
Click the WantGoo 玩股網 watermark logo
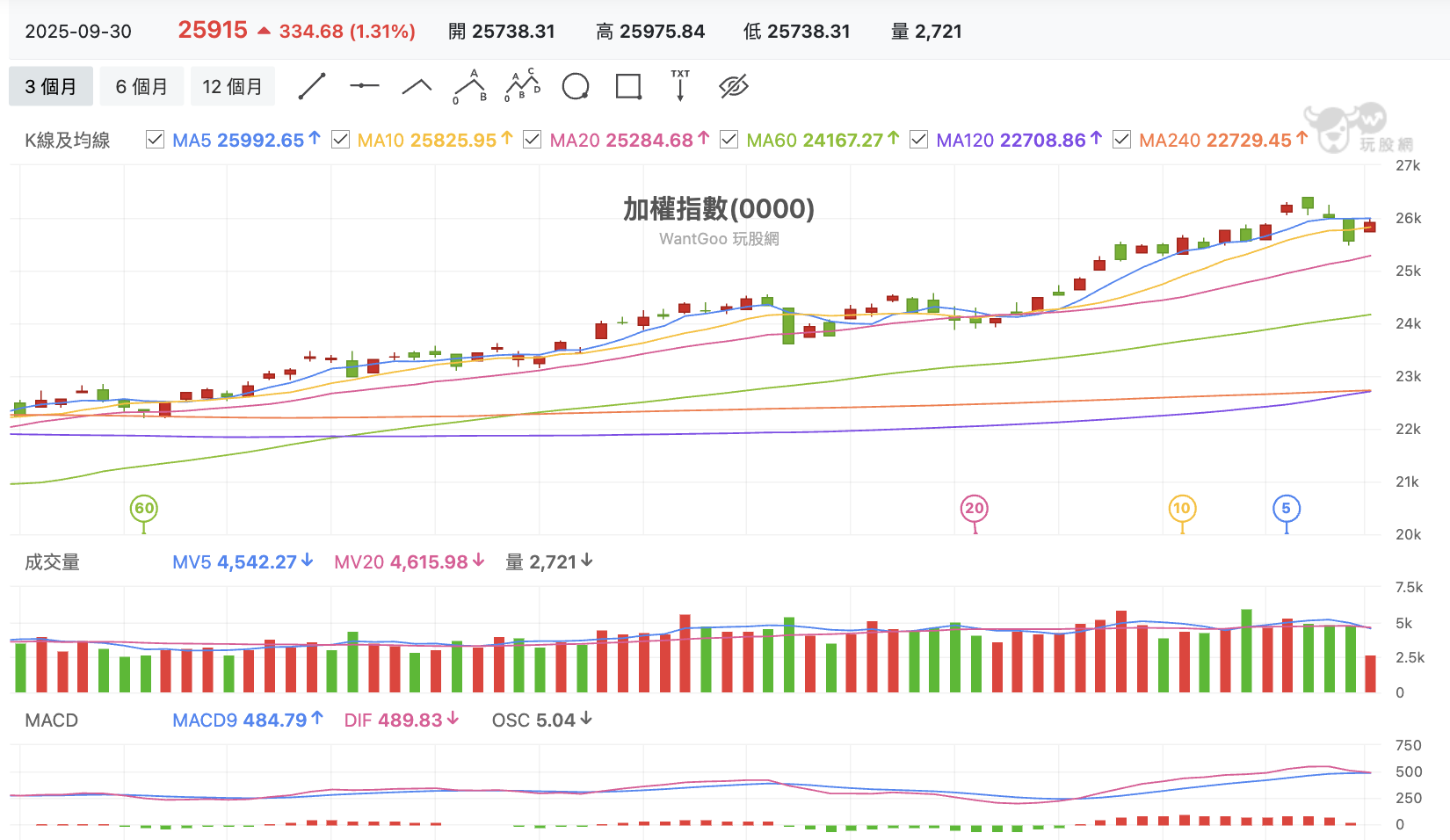pos(1359,128)
